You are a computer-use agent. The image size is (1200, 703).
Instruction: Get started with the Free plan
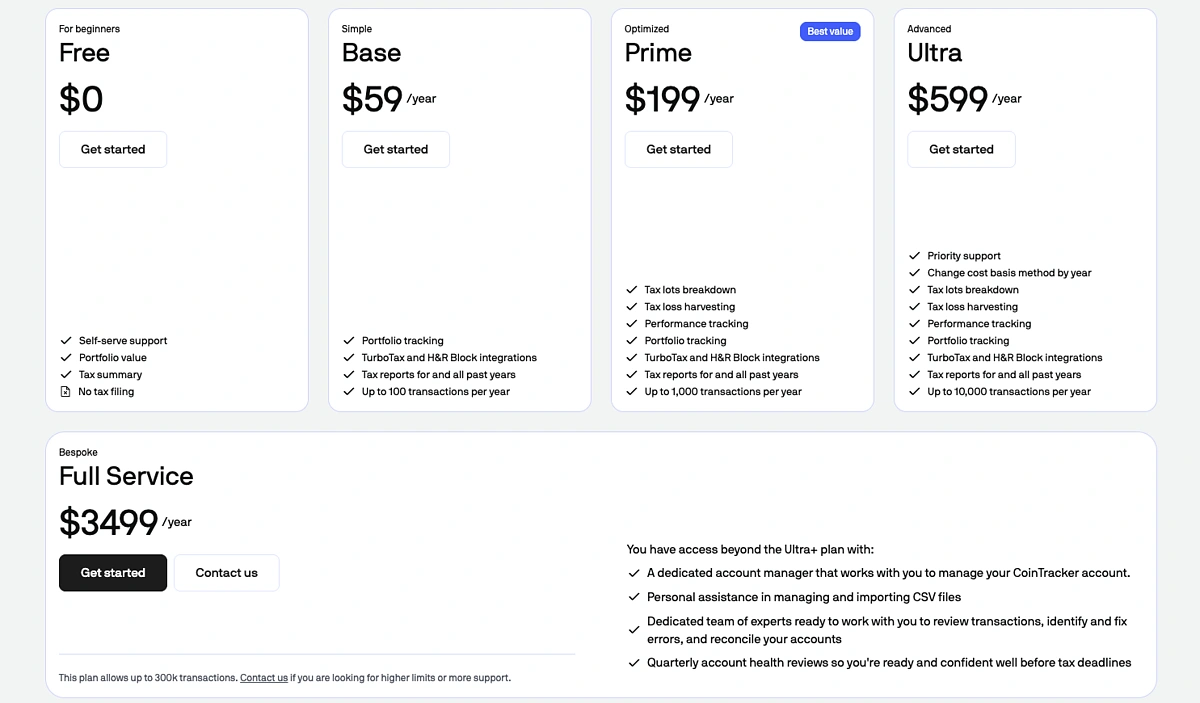tap(113, 149)
